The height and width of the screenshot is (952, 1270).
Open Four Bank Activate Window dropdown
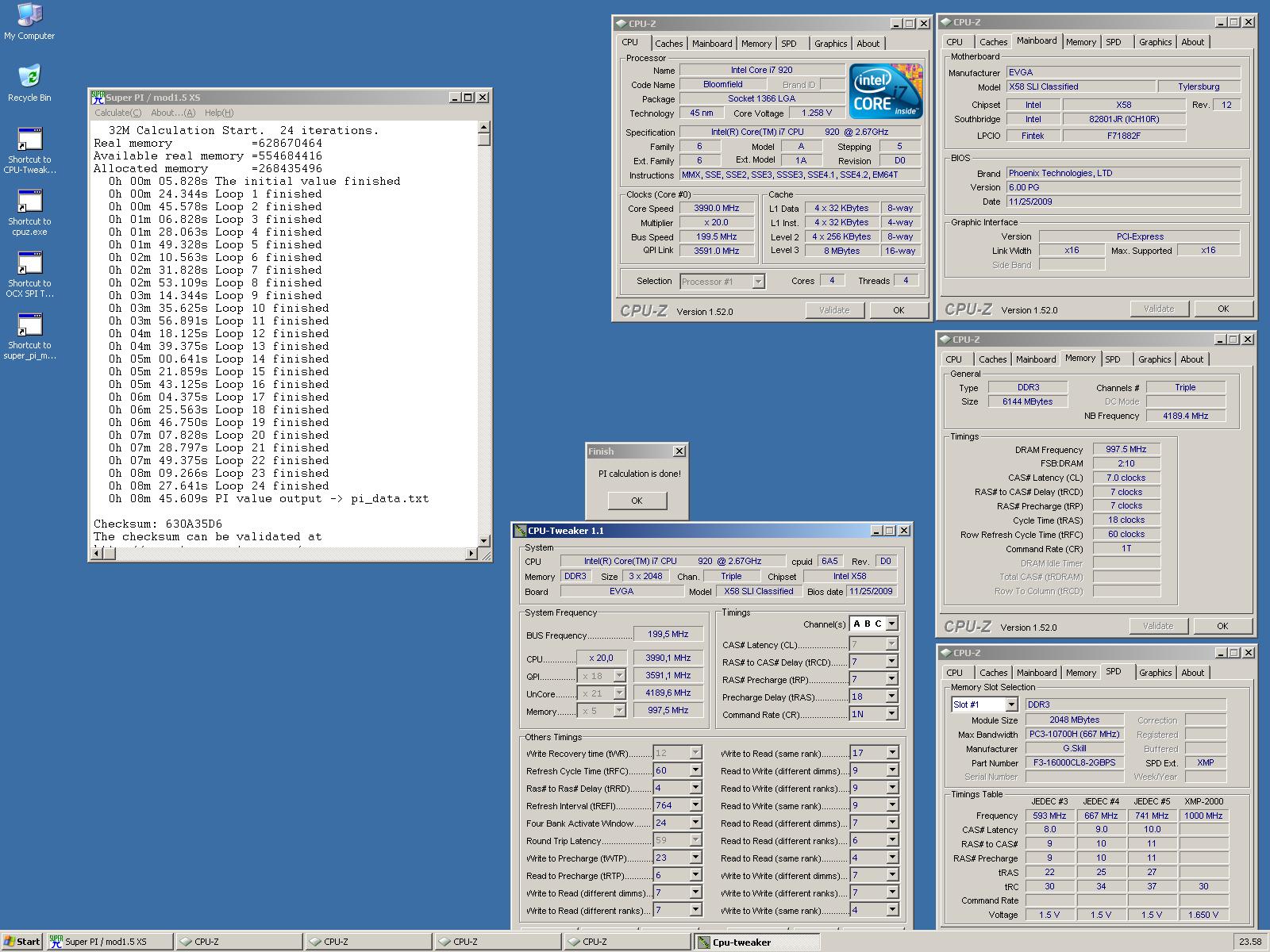695,823
